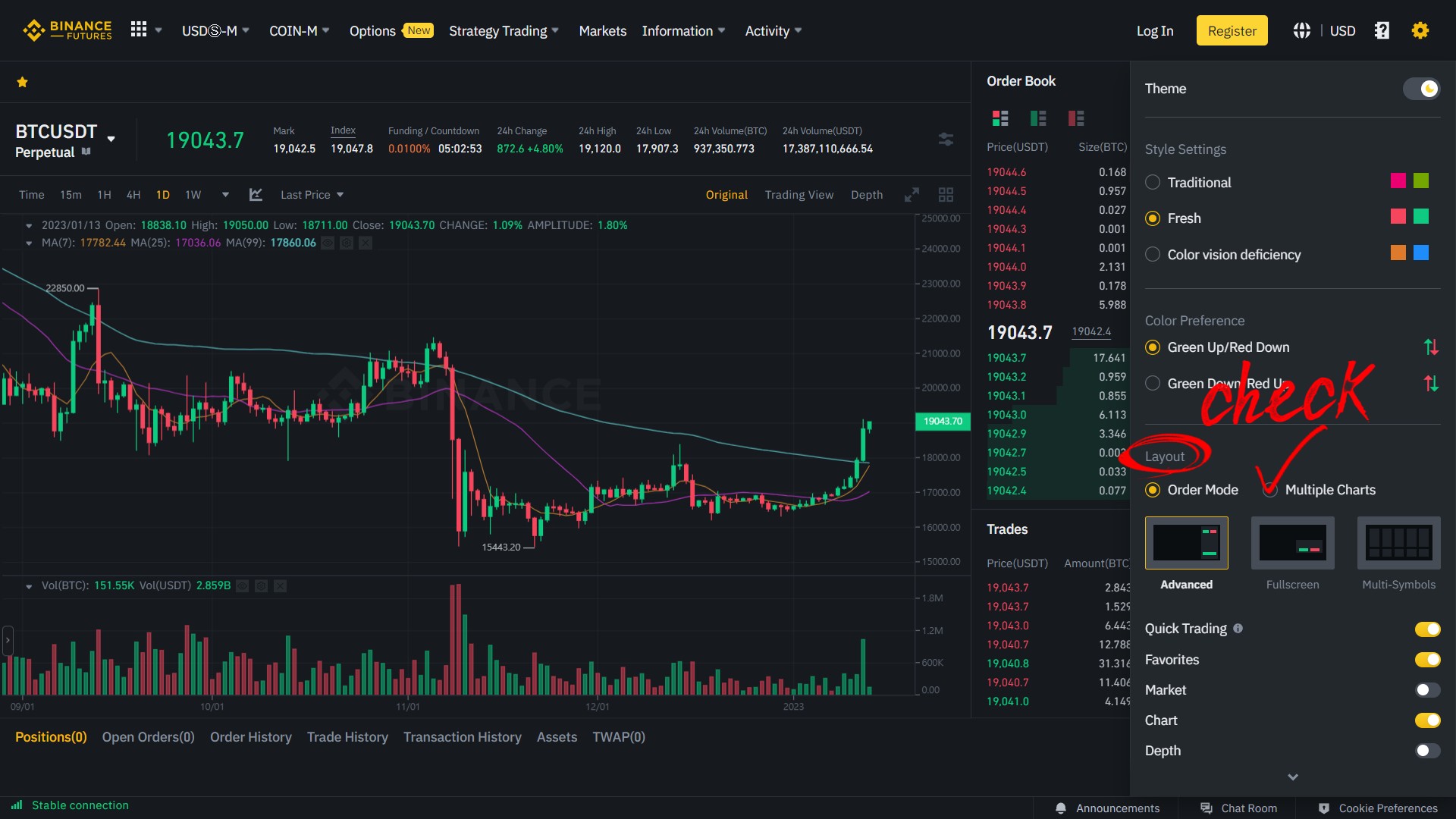Screen dimensions: 1456x819
Task: Open the help question mark icon
Action: coord(1382,30)
